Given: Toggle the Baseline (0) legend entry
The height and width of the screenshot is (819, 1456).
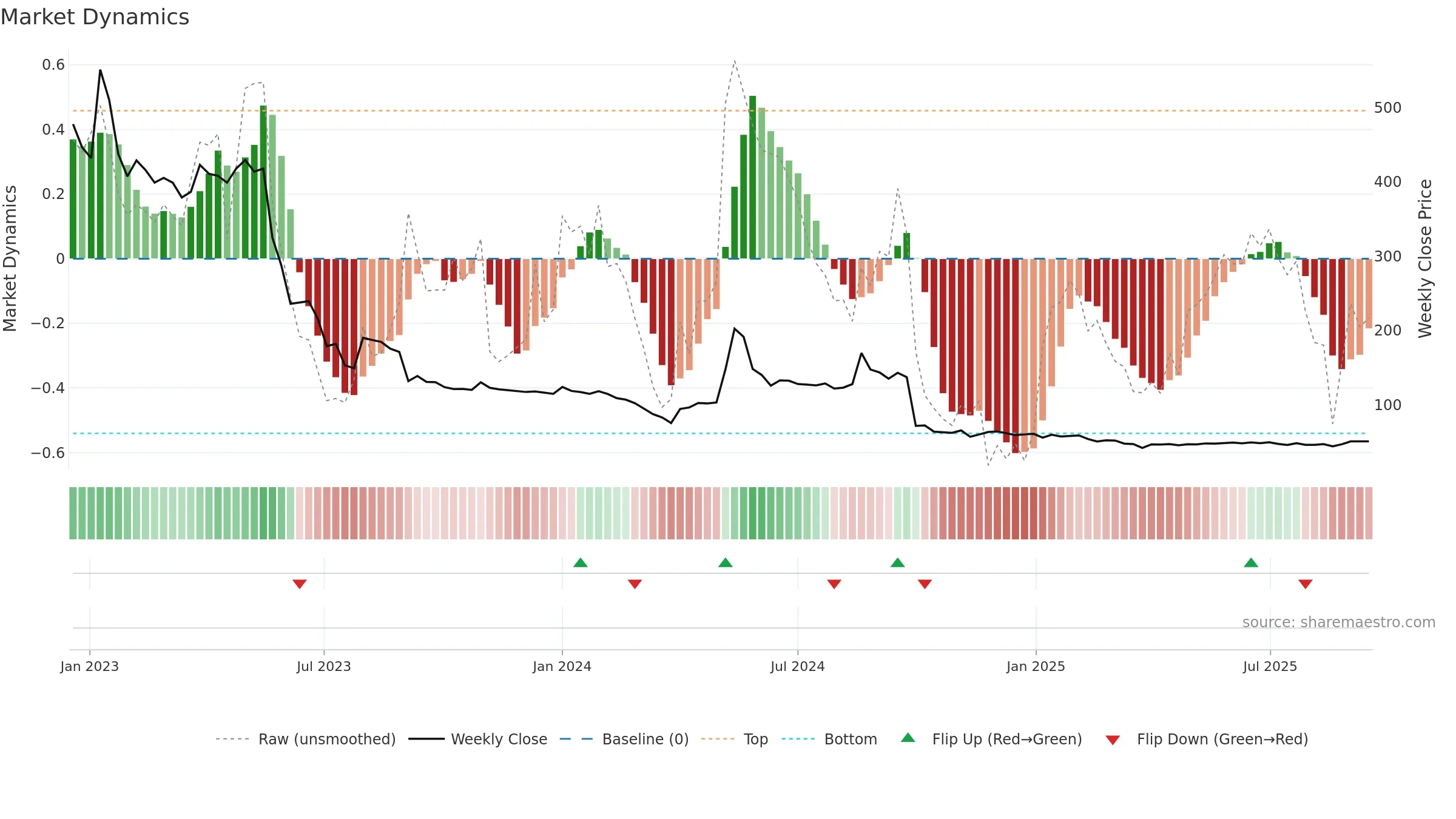Looking at the screenshot, I should tap(624, 739).
